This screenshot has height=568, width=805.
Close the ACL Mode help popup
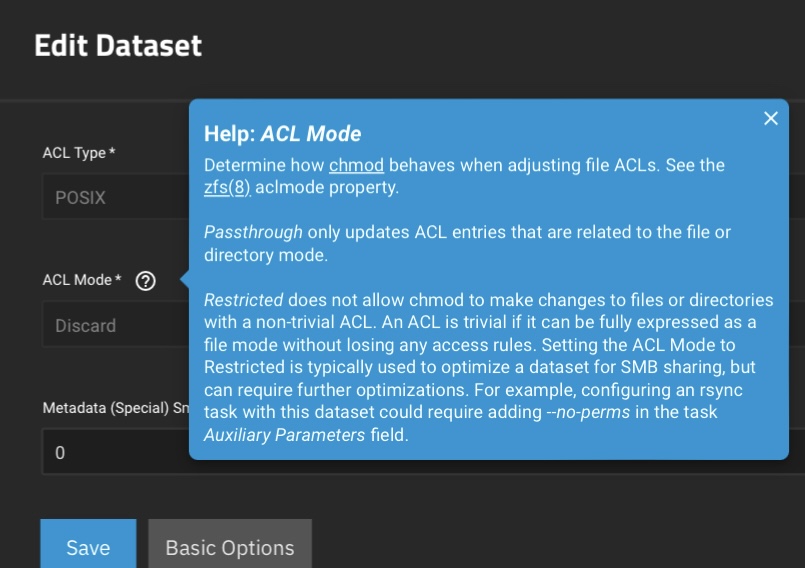[771, 119]
